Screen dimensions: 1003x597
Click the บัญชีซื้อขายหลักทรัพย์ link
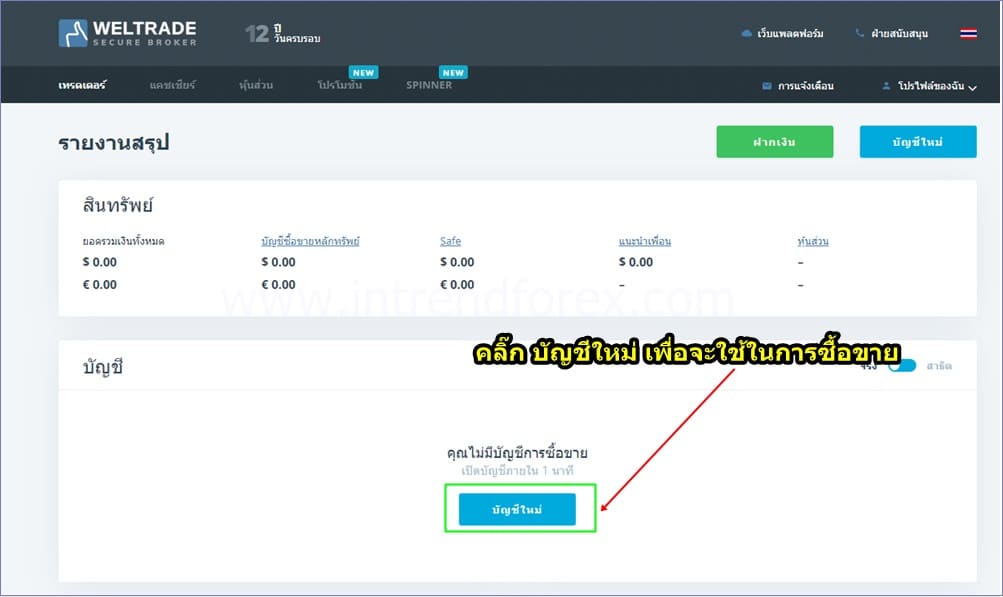[x=309, y=241]
